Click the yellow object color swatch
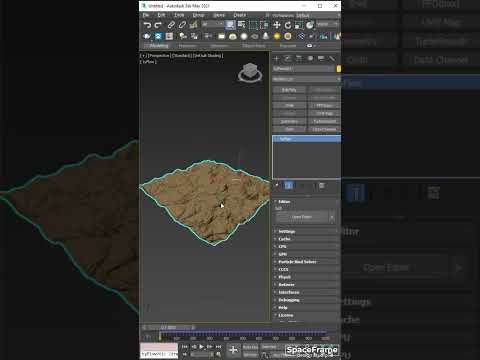This screenshot has height=360, width=480. point(339,69)
